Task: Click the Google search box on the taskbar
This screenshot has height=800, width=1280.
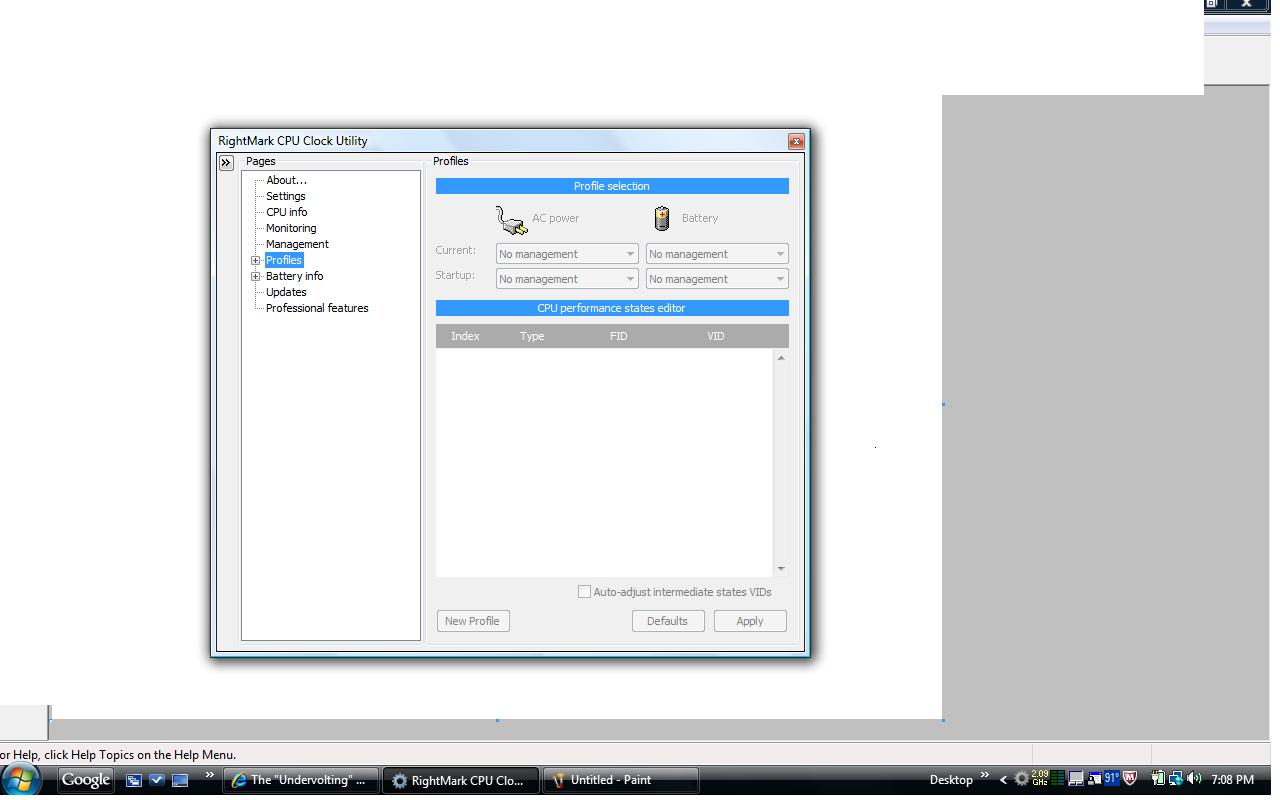Action: click(x=85, y=780)
